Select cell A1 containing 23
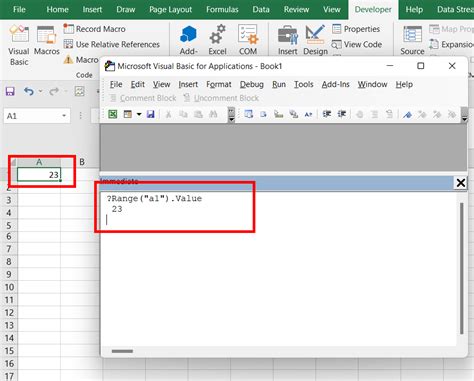The image size is (474, 381). pos(39,174)
